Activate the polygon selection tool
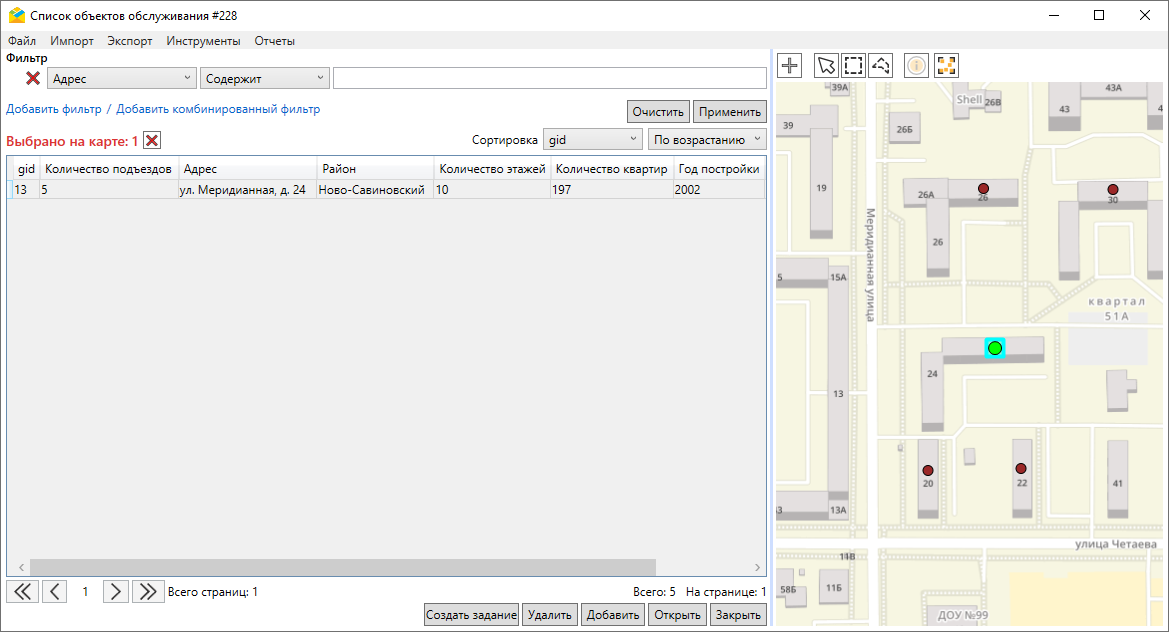Screen dimensions: 1169x632 click(x=881, y=66)
